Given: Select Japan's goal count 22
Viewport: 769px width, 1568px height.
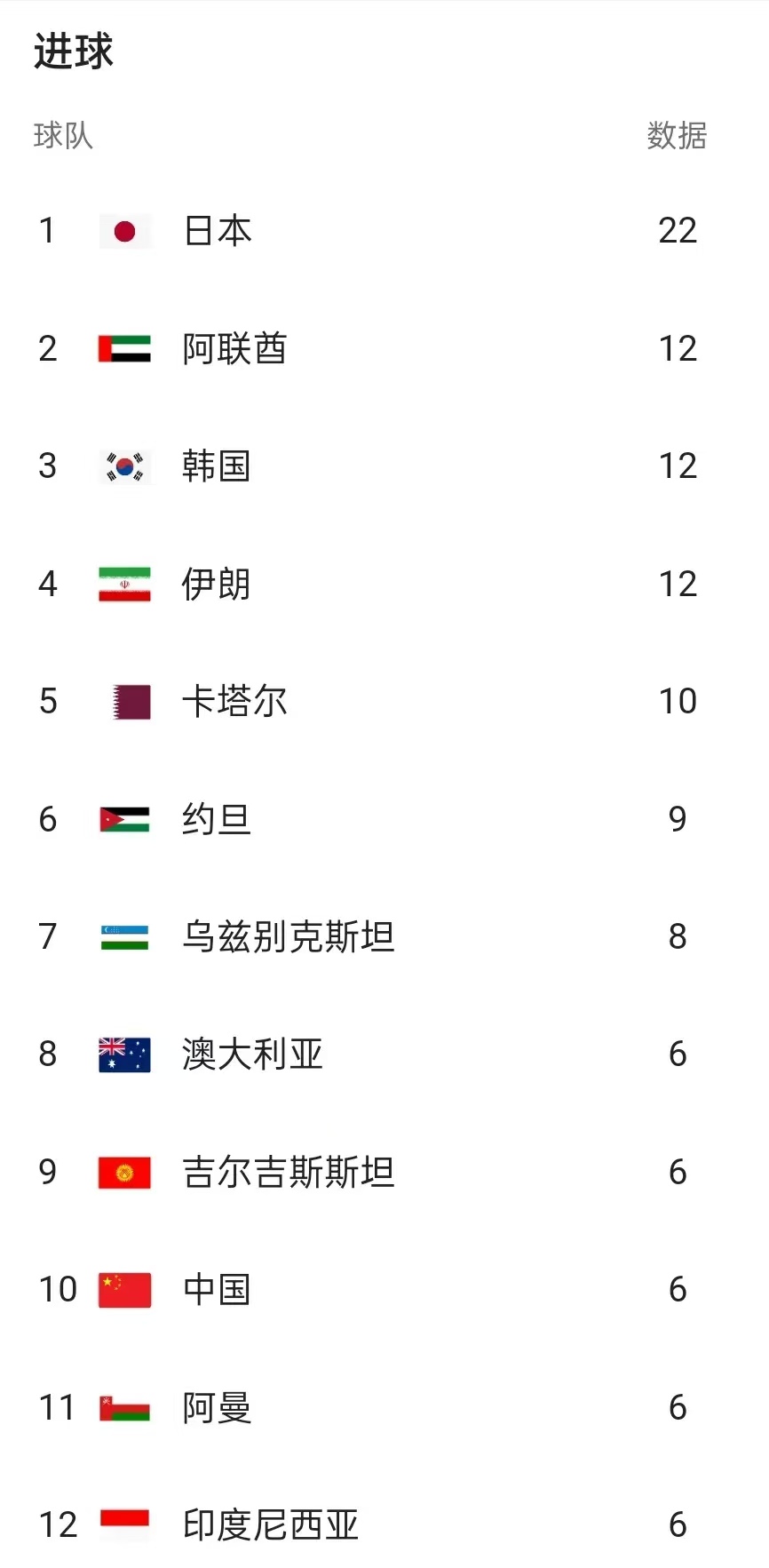Looking at the screenshot, I should click(678, 231).
